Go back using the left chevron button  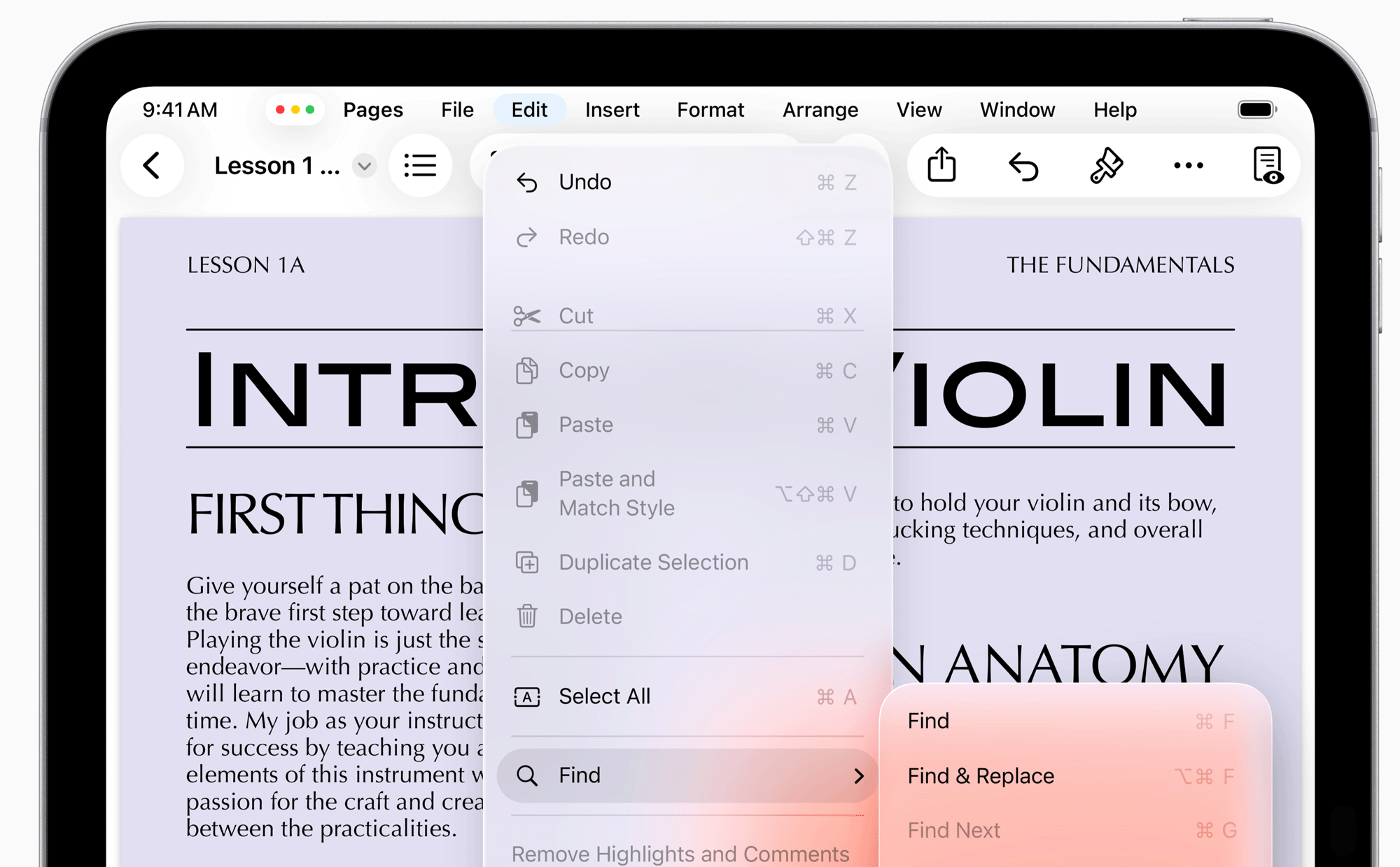point(152,166)
